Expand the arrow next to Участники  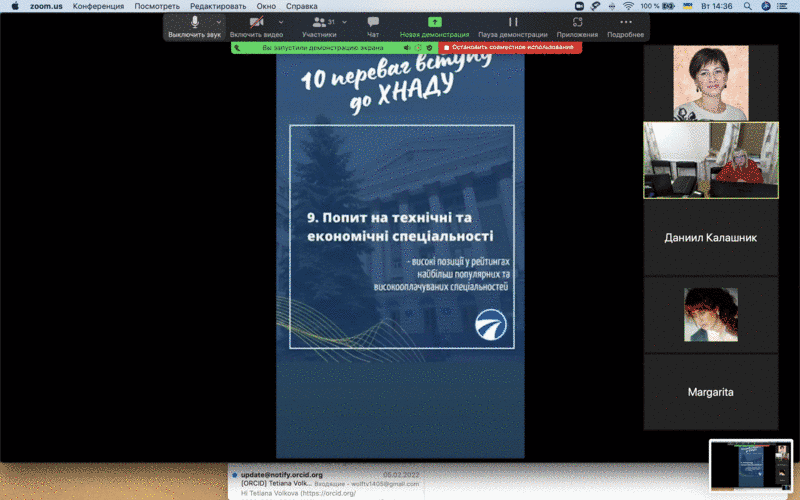[x=344, y=22]
